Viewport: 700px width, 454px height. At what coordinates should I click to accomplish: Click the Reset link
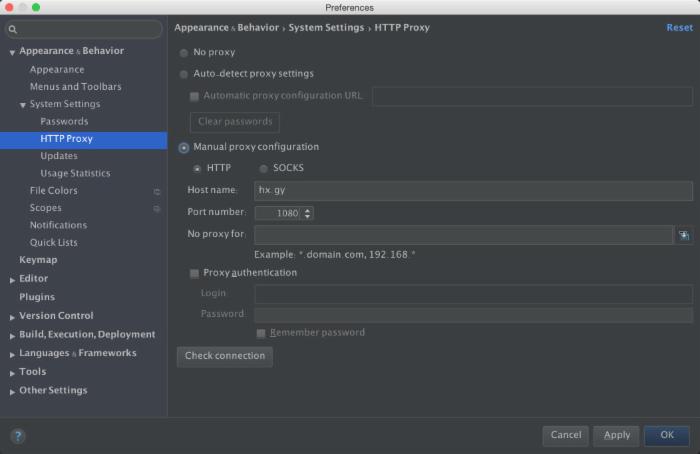(x=679, y=28)
